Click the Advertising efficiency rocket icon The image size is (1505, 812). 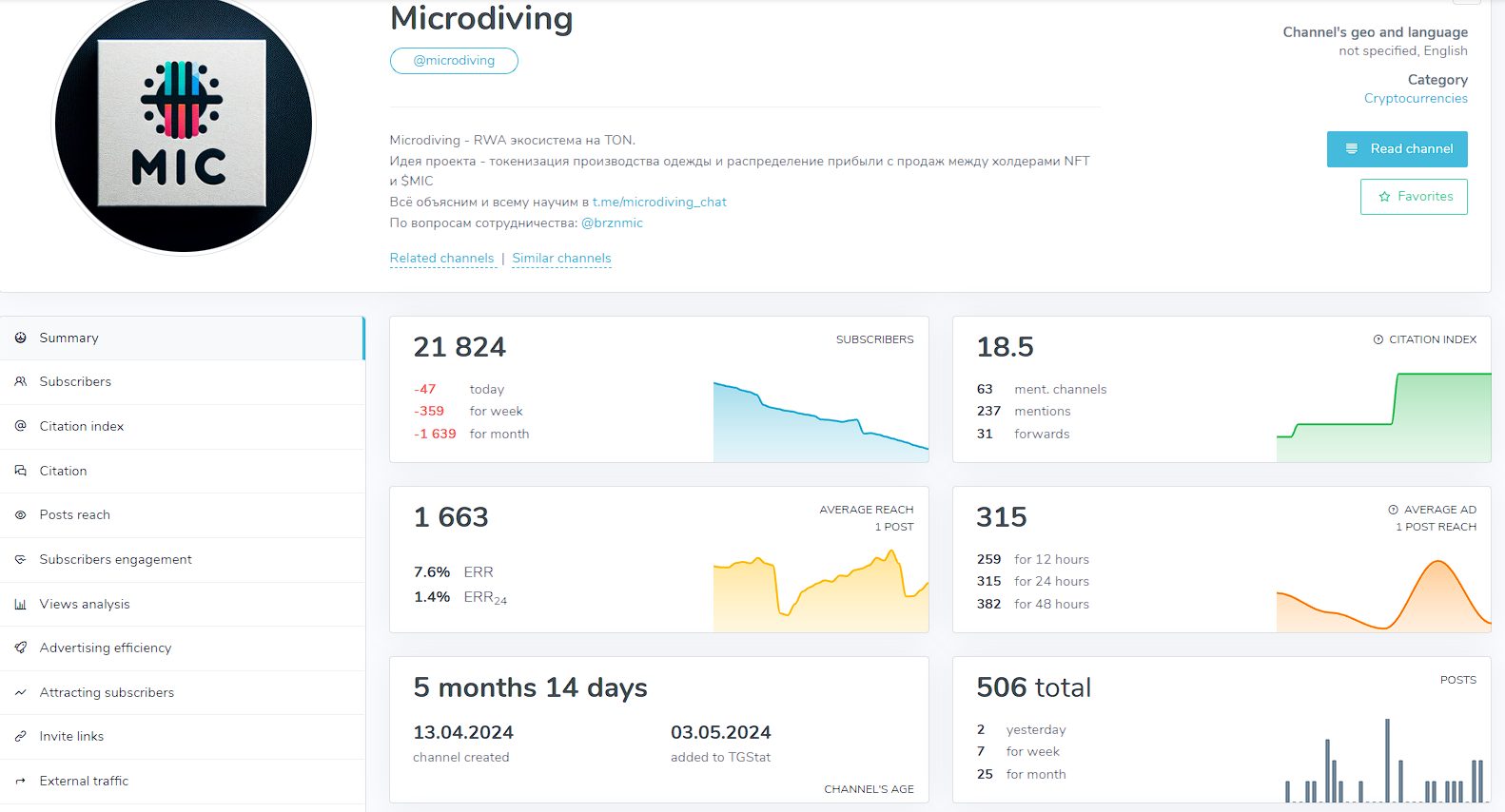[x=20, y=648]
